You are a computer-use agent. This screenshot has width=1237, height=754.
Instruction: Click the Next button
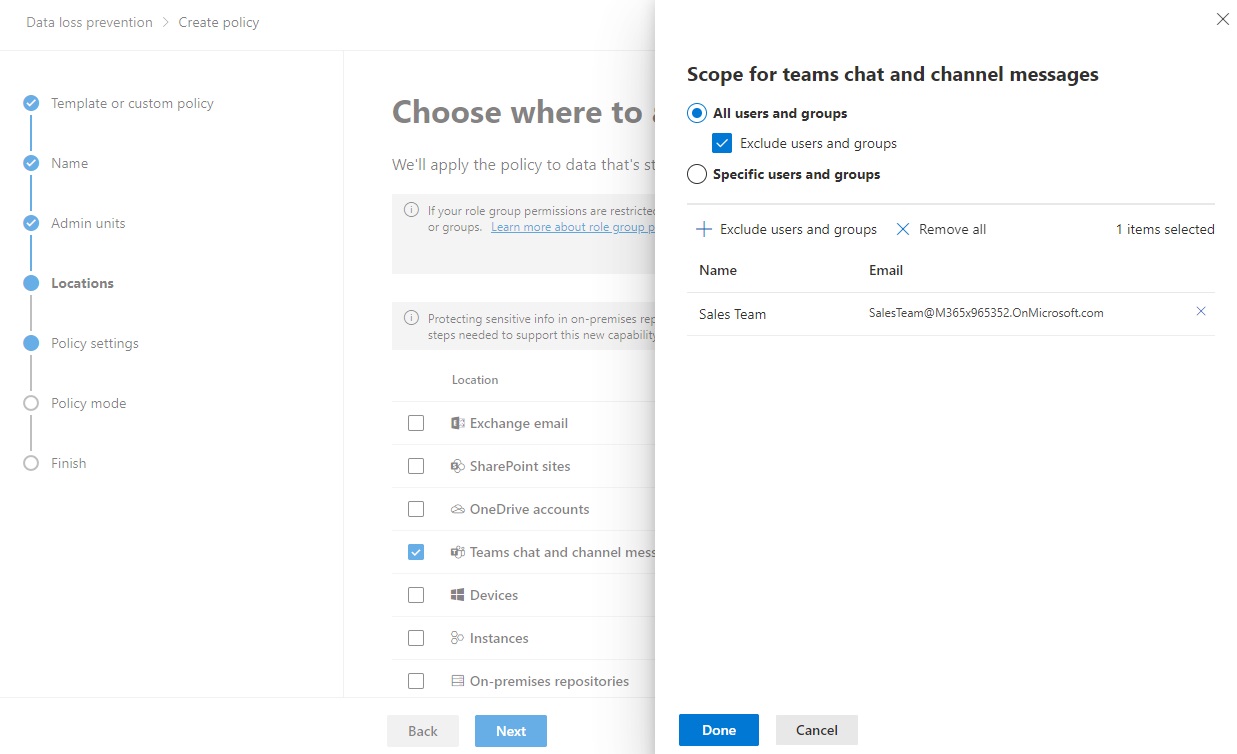tap(511, 731)
